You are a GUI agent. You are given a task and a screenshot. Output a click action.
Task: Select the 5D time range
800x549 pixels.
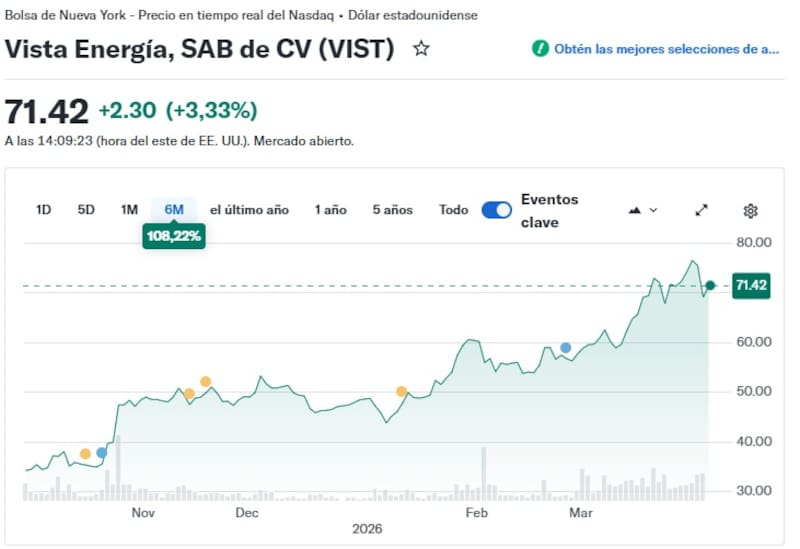click(x=86, y=210)
